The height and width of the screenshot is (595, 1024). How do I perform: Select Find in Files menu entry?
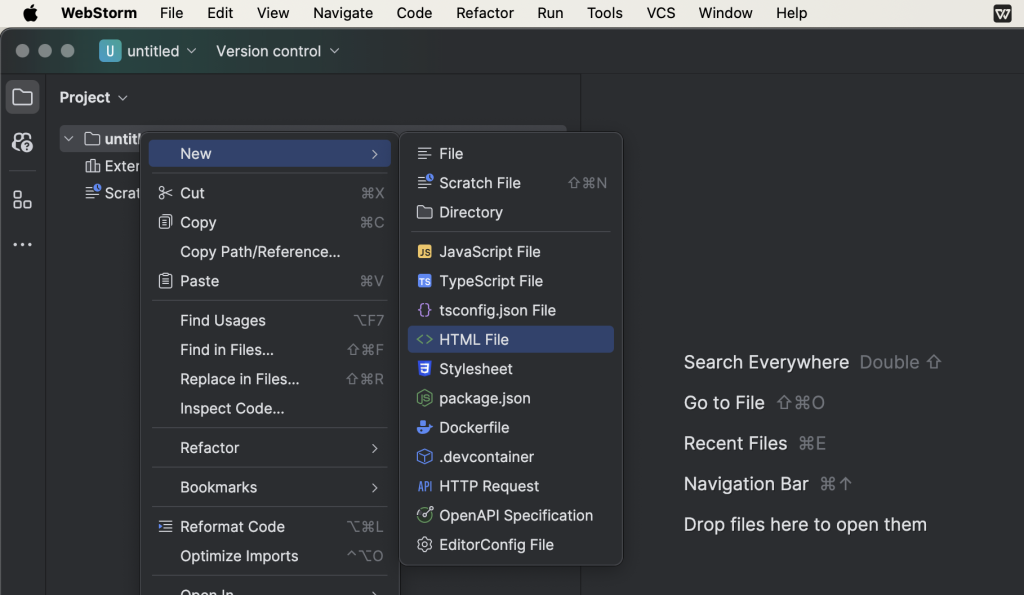coord(227,350)
